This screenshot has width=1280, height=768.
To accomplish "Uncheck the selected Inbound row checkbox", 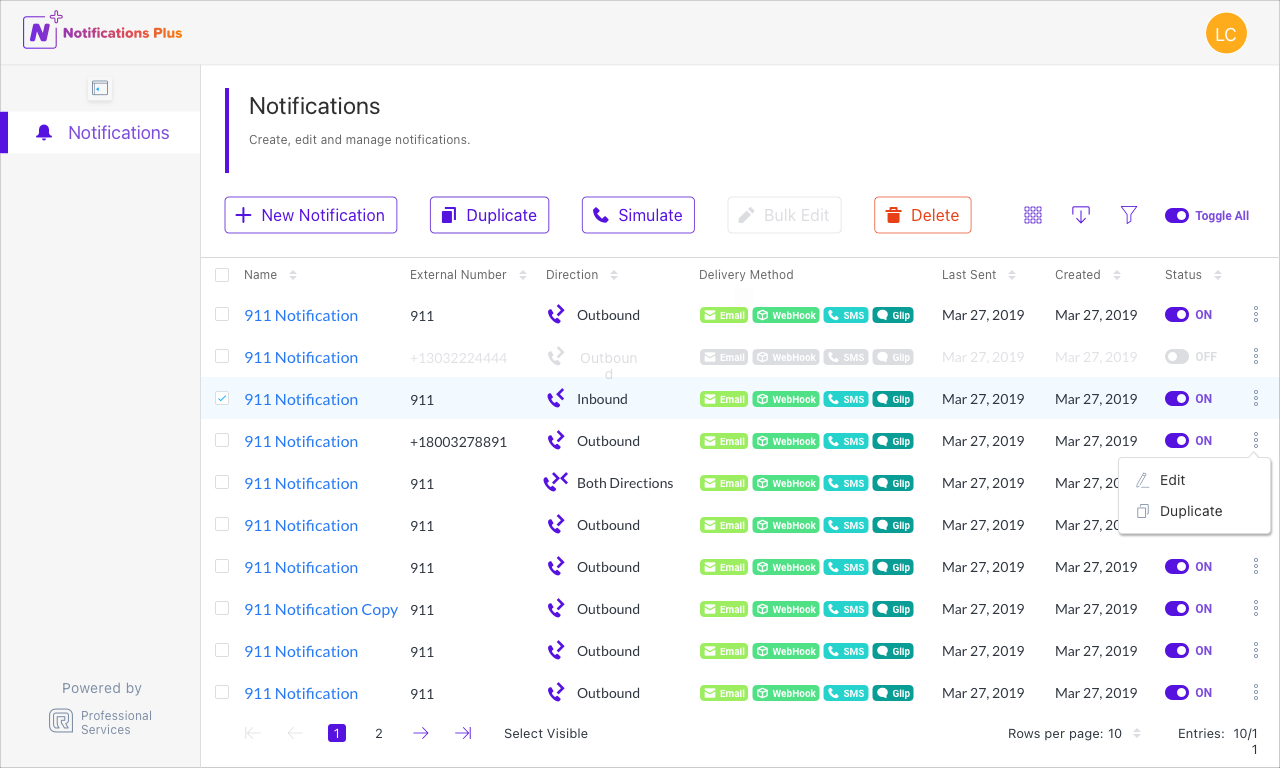I will 222,398.
